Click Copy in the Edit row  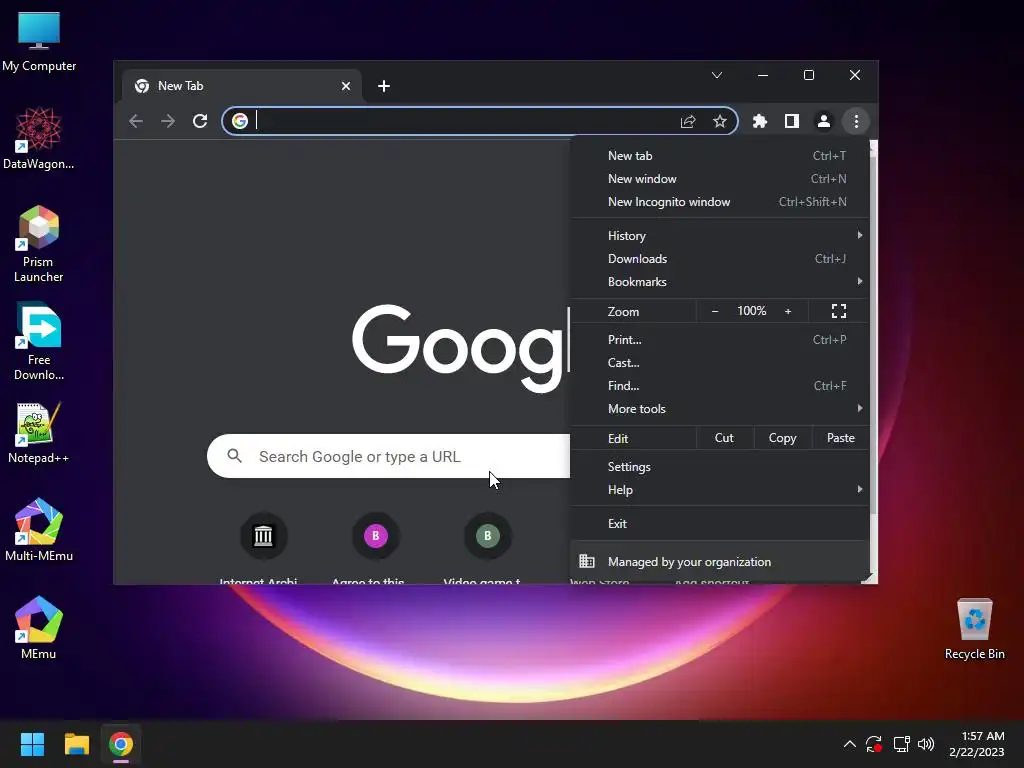coord(782,438)
